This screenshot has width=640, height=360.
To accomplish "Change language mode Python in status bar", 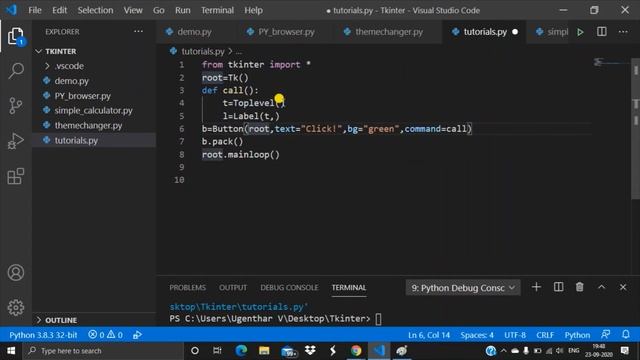I will (577, 335).
